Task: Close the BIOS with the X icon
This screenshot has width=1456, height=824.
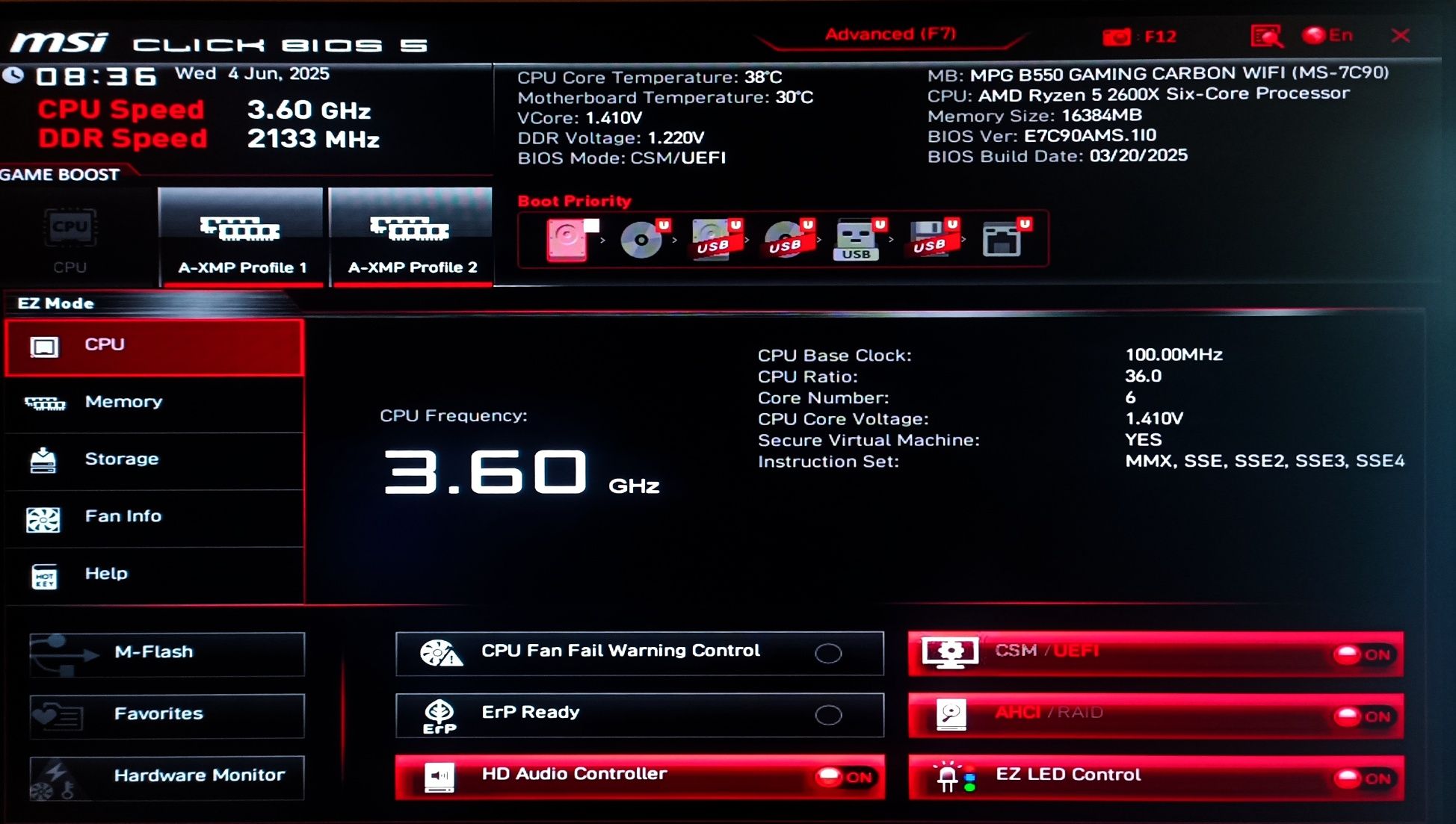Action: (x=1401, y=35)
